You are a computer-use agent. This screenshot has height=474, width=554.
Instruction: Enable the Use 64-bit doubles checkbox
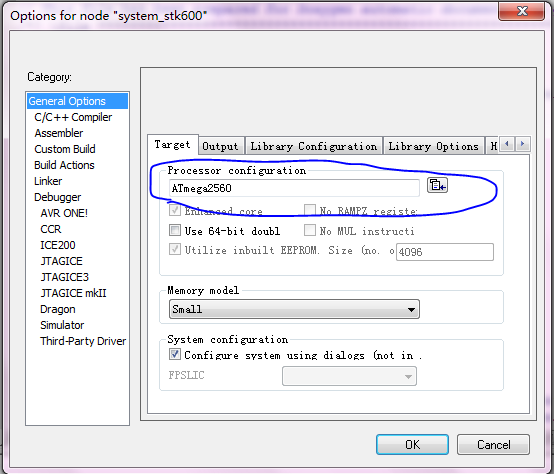coord(175,230)
